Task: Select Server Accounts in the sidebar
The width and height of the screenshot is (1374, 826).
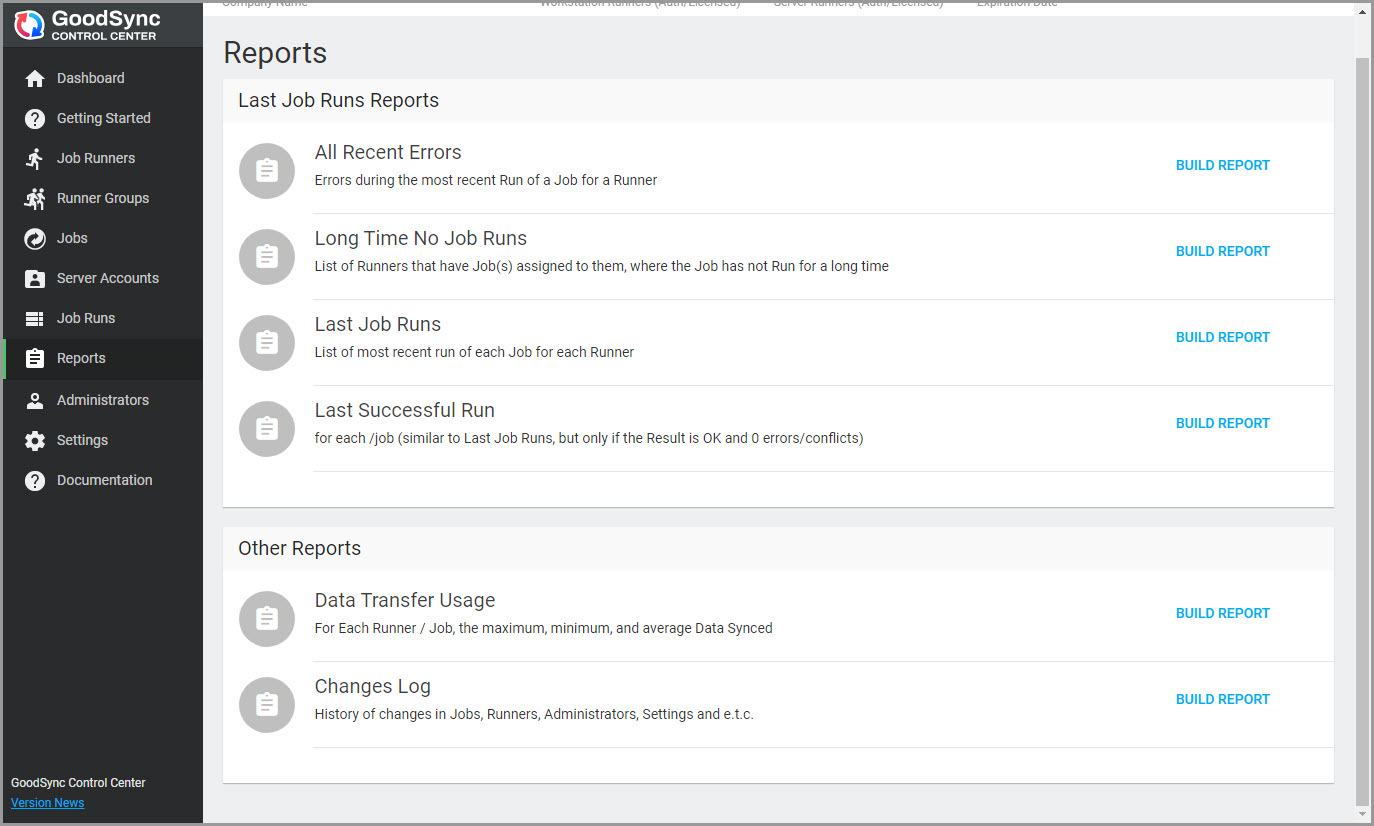Action: click(x=107, y=278)
